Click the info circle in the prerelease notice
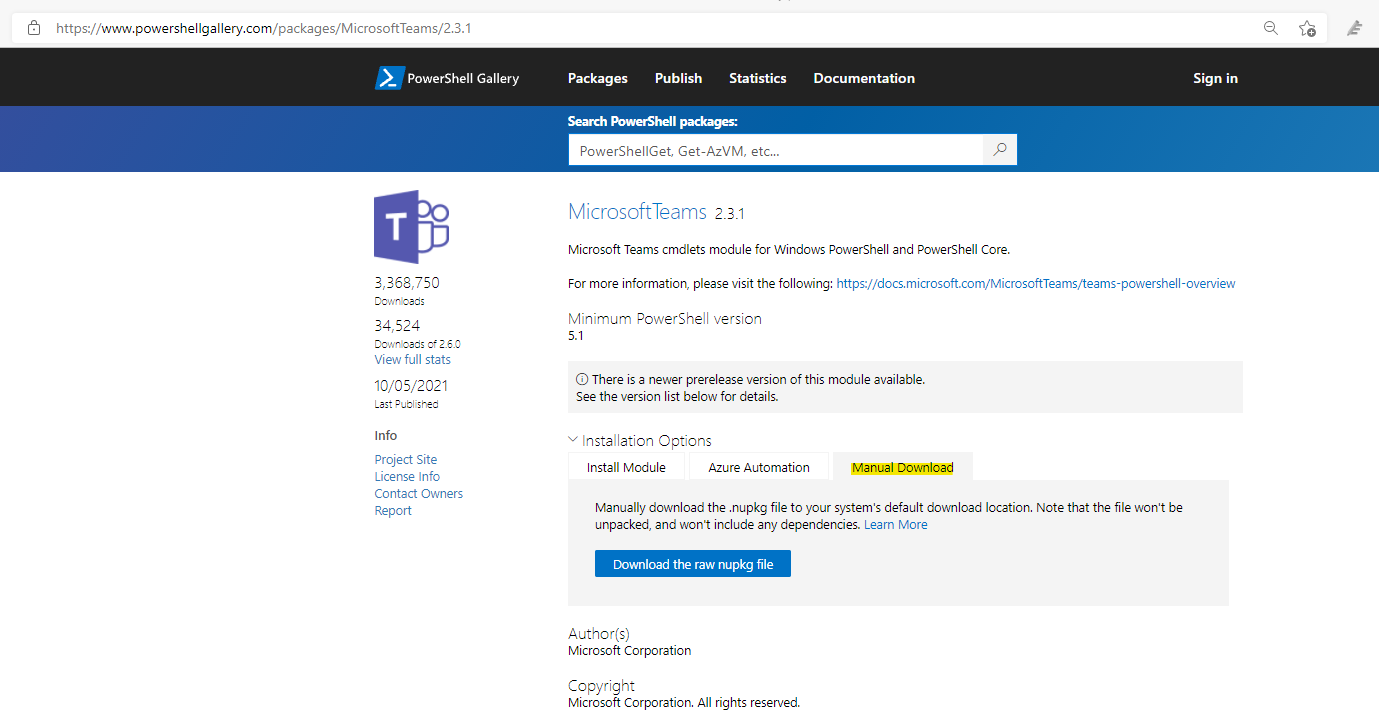Viewport: 1379px width, 719px height. (x=581, y=379)
